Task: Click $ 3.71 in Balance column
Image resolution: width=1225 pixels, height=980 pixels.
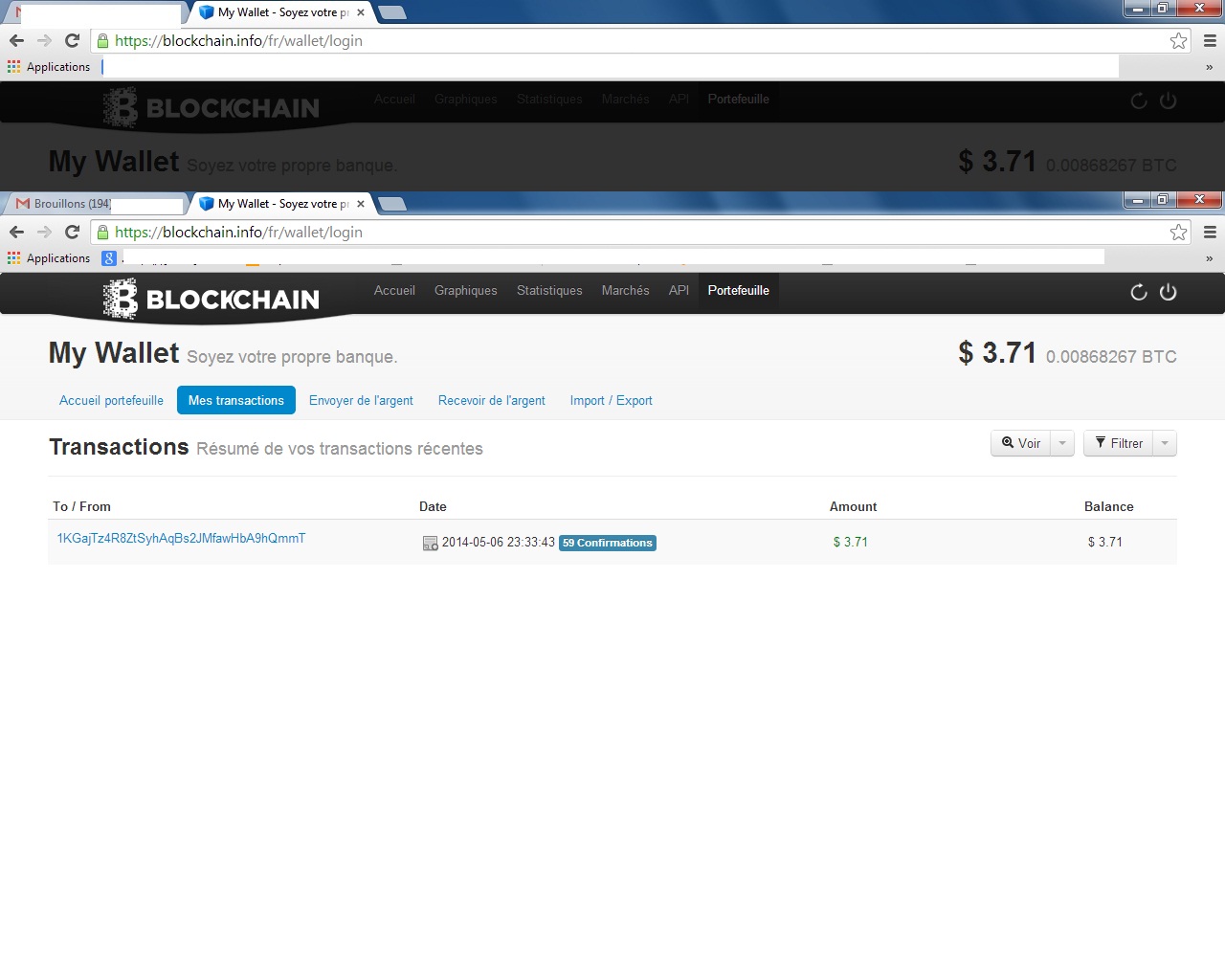Action: 1105,542
